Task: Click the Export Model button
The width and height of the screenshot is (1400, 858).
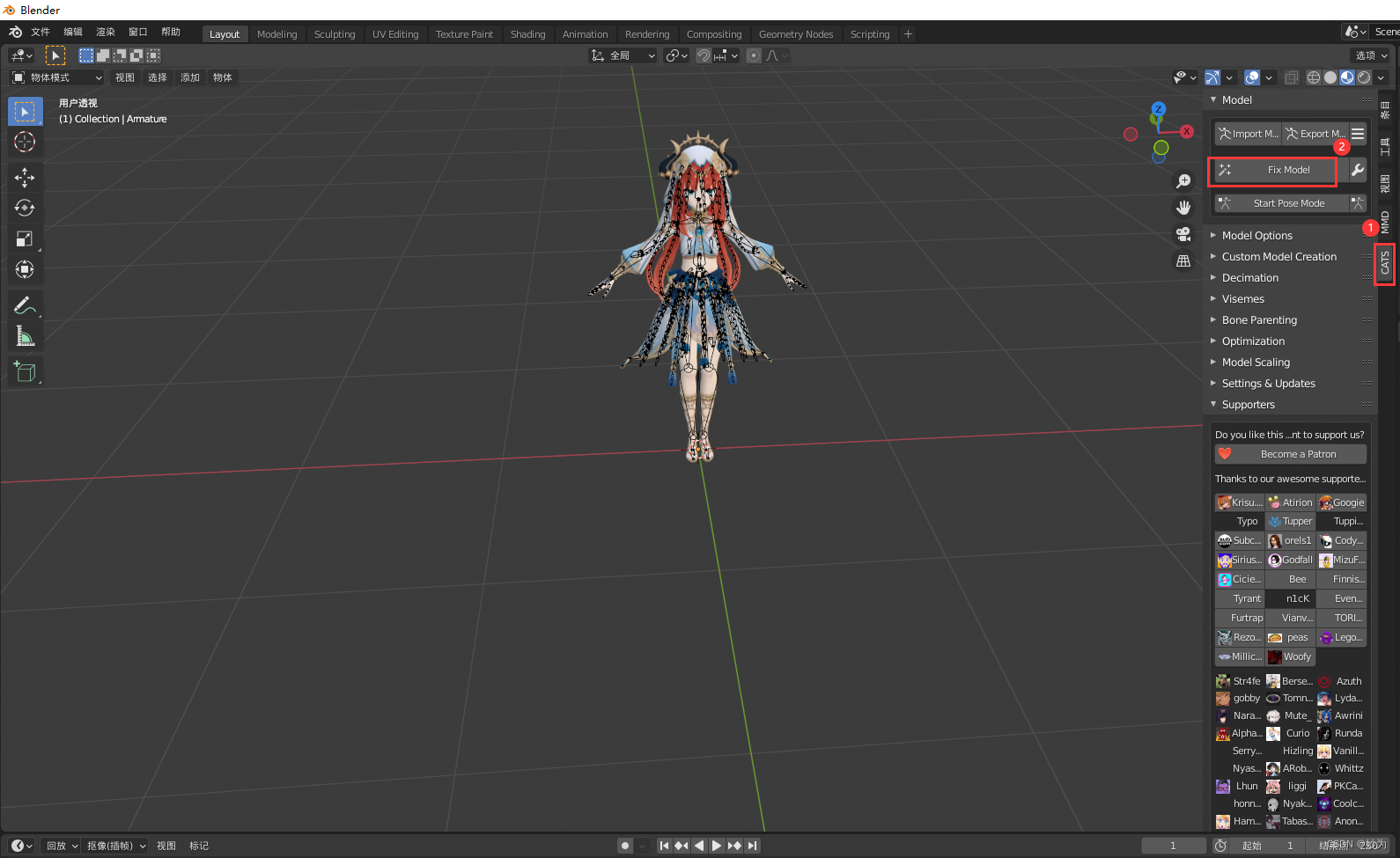Action: pyautogui.click(x=1315, y=134)
